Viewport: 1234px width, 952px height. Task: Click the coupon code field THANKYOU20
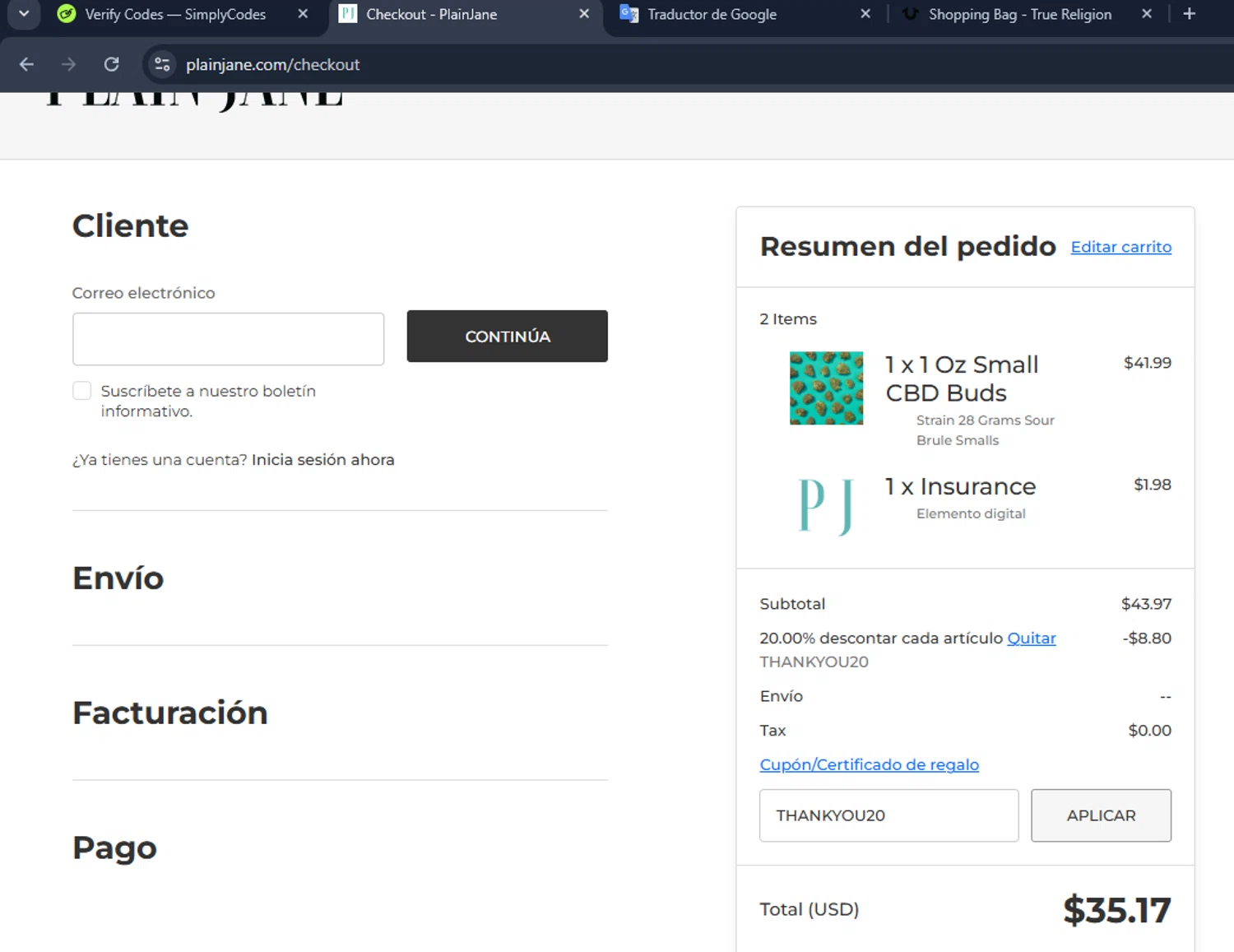coord(888,815)
